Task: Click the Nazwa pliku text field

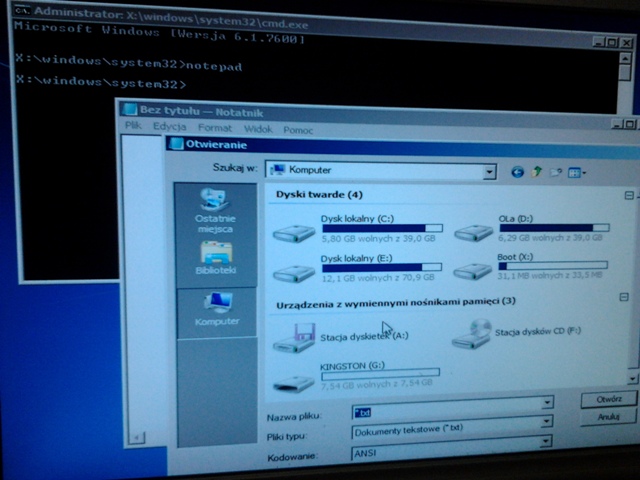Action: pos(447,412)
